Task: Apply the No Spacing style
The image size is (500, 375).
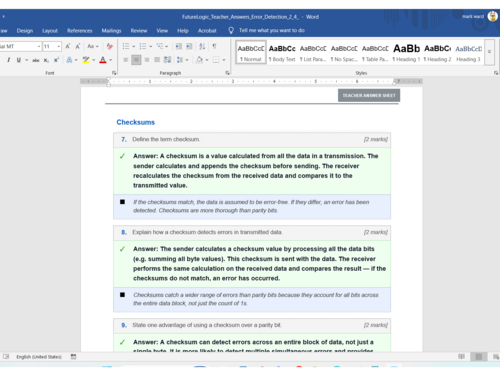Action: 344,52
